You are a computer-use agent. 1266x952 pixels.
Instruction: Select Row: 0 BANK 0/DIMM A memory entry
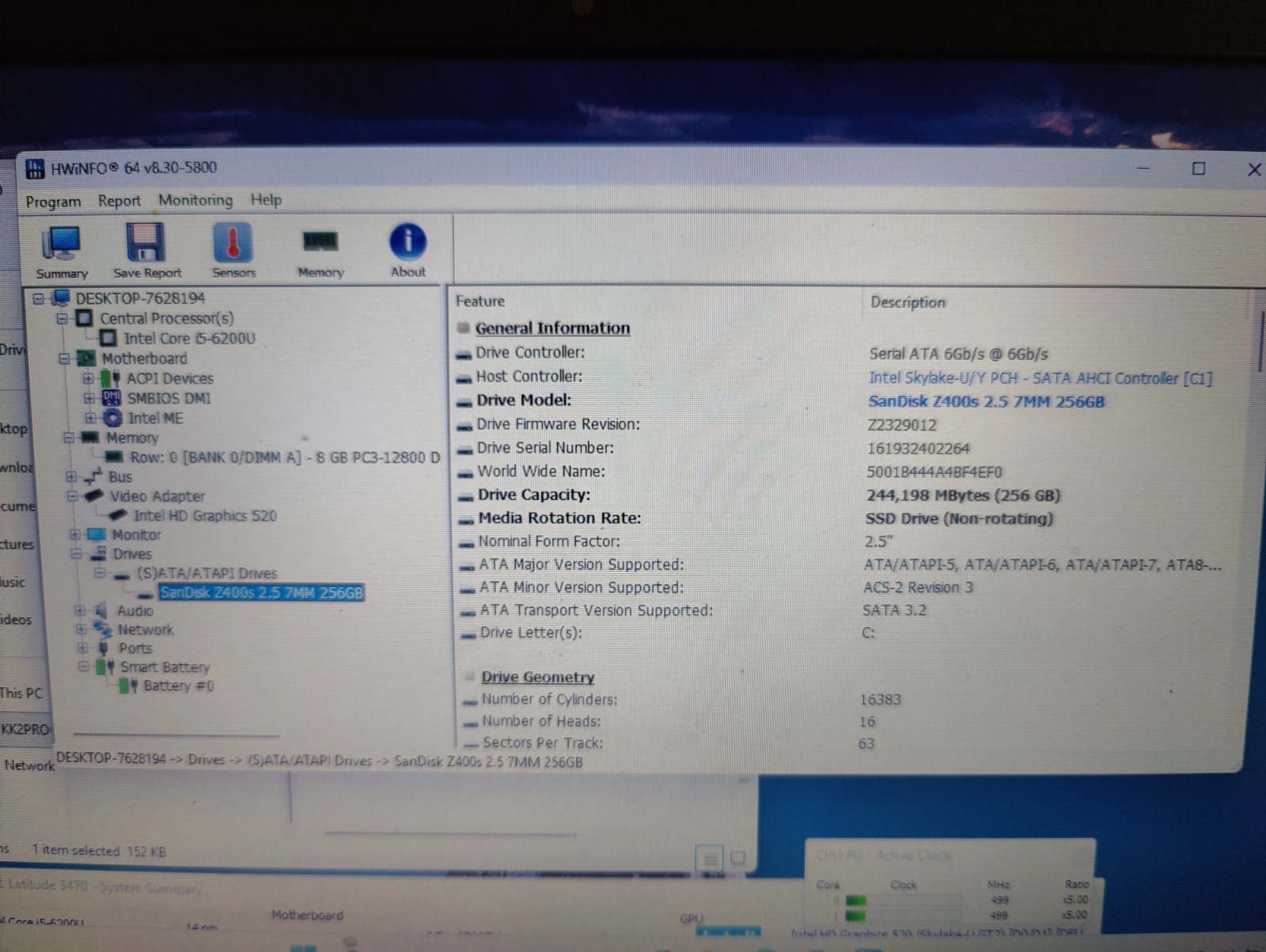tap(285, 457)
